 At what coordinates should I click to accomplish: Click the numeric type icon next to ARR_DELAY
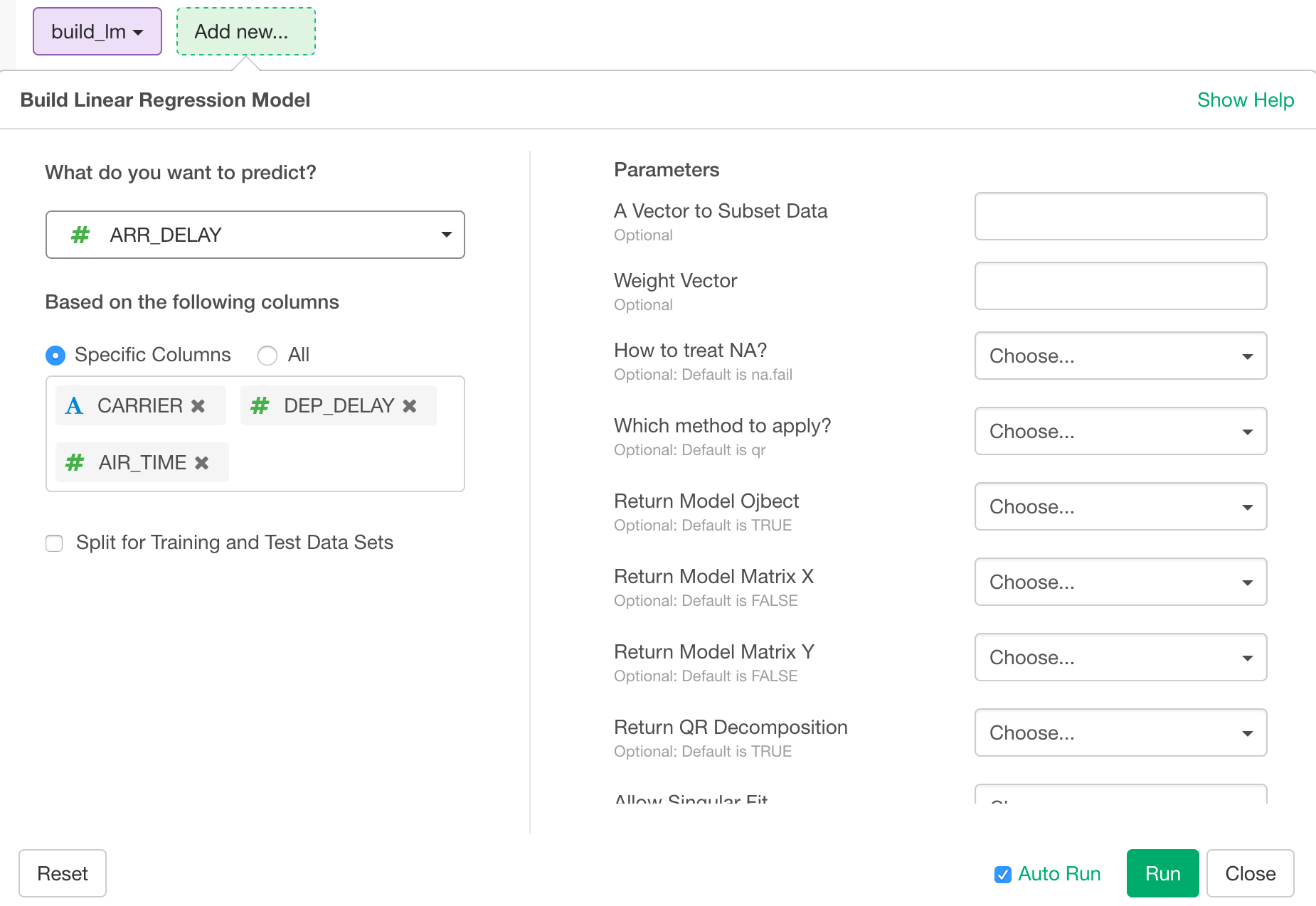[x=80, y=235]
